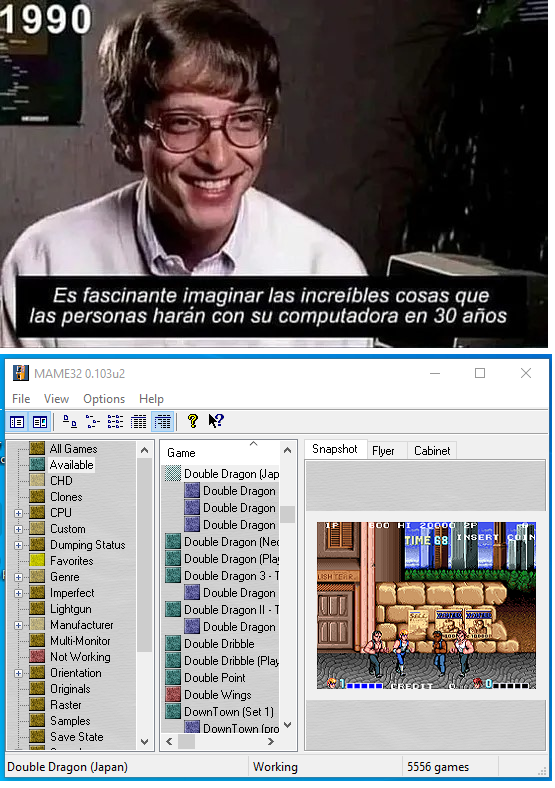
Task: Select Double Dribble (Play entry
Action: [231, 661]
